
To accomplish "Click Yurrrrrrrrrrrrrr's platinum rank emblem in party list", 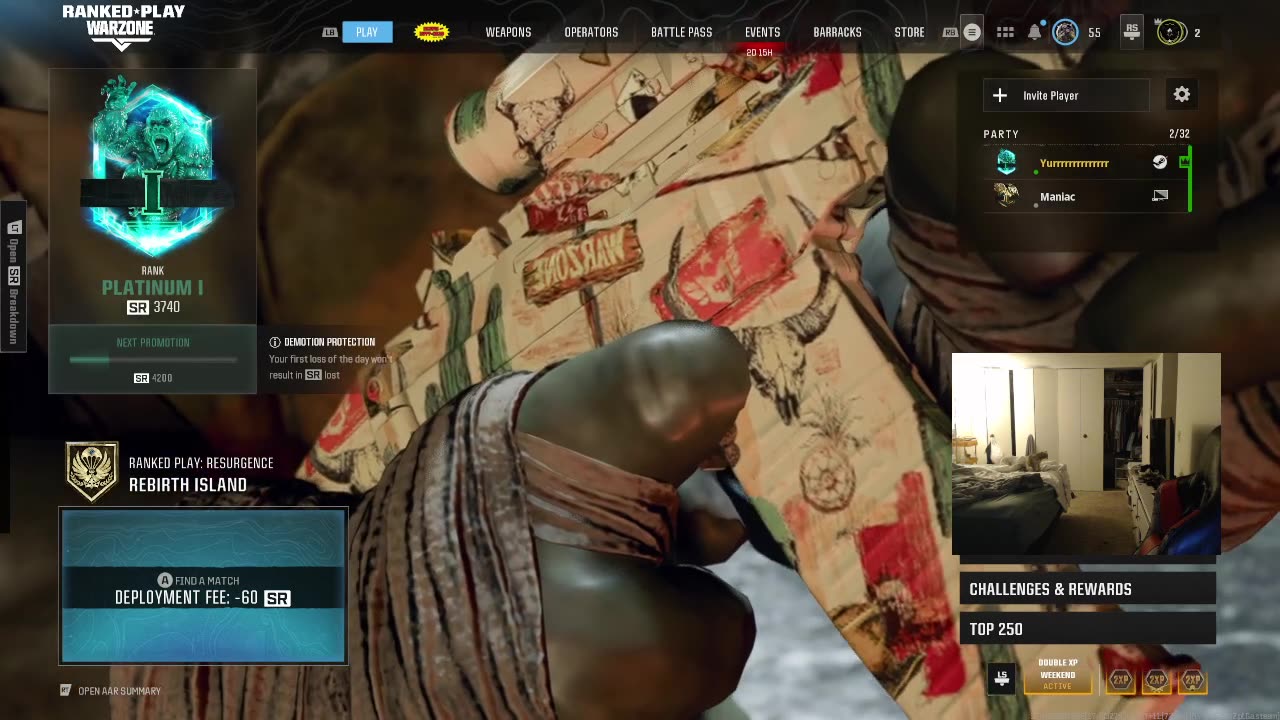I will pos(1007,161).
